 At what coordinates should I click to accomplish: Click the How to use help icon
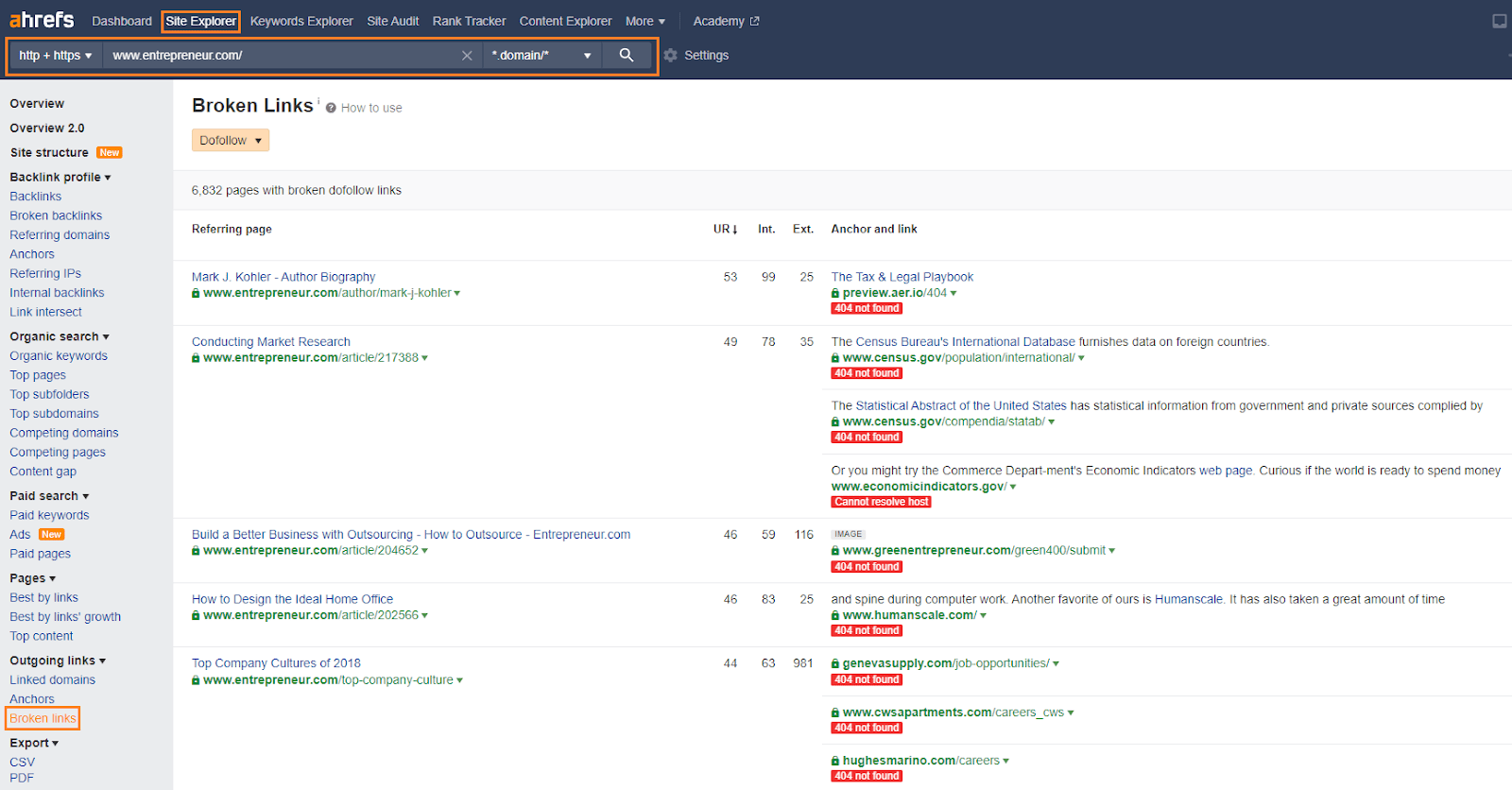[x=331, y=109]
